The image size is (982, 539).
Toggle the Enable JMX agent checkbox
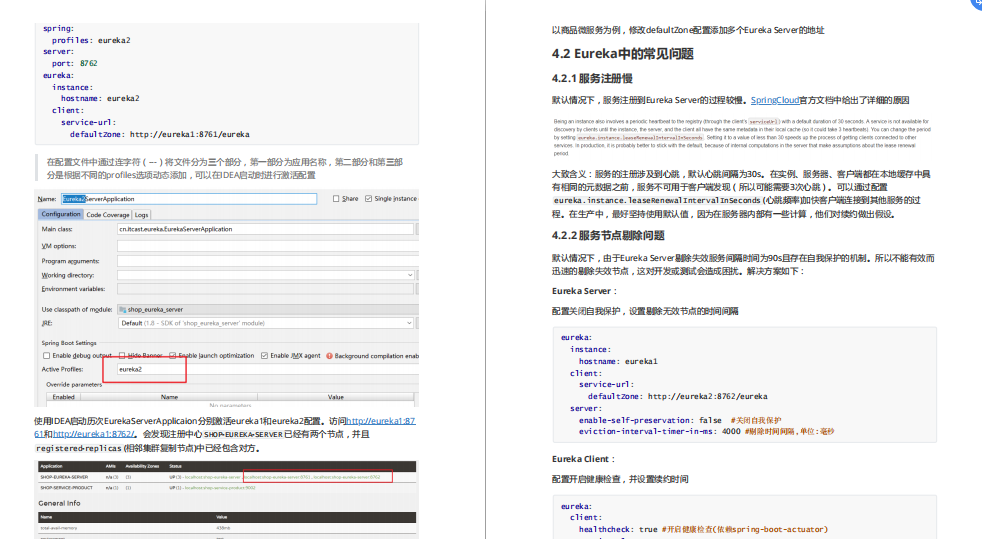[264, 356]
